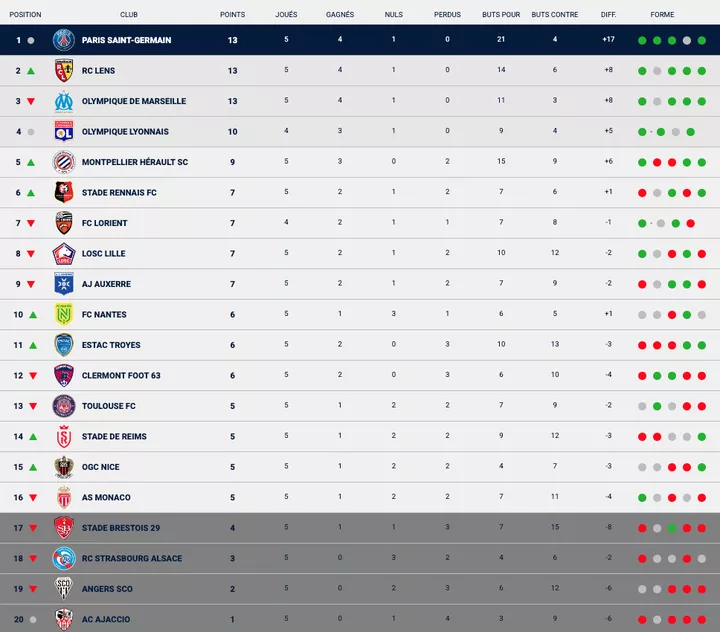Viewport: 720px width, 632px height.
Task: Click the Montpellier Hérault SC logo
Action: tap(64, 162)
